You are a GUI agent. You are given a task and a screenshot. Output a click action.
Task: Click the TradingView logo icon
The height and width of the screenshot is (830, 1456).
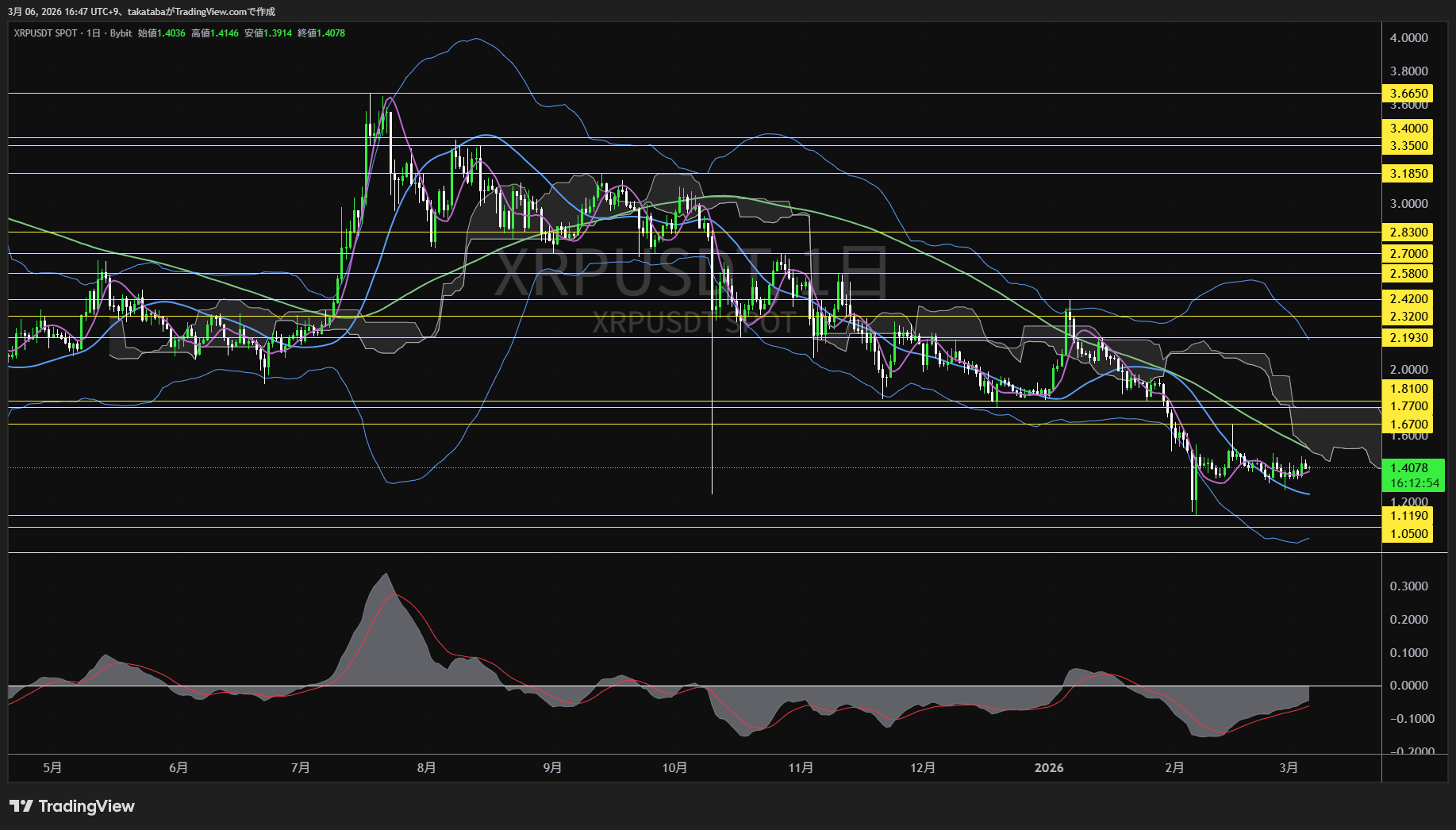tap(21, 806)
